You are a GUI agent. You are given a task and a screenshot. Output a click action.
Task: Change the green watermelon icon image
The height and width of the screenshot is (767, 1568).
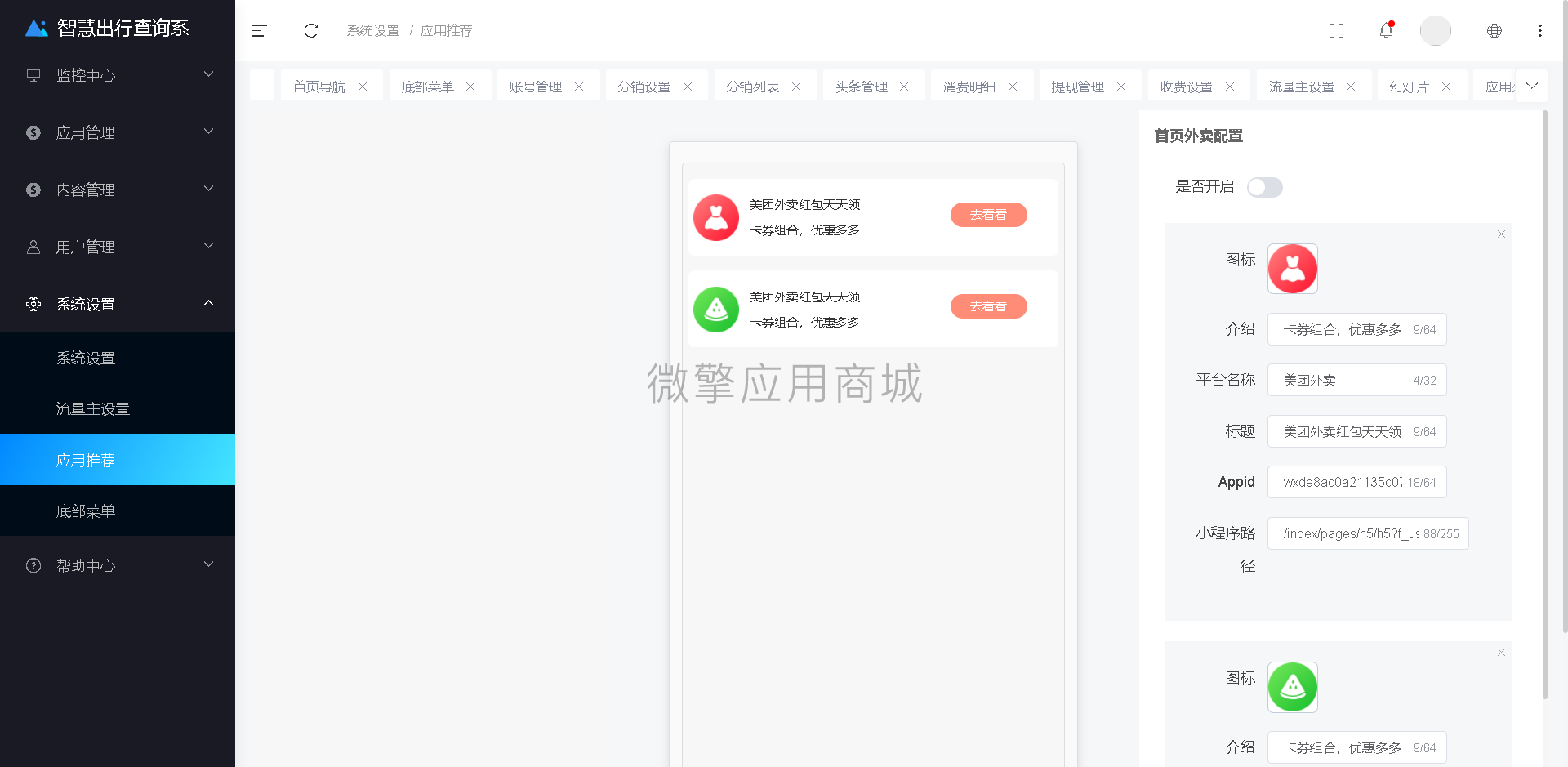pos(1292,687)
